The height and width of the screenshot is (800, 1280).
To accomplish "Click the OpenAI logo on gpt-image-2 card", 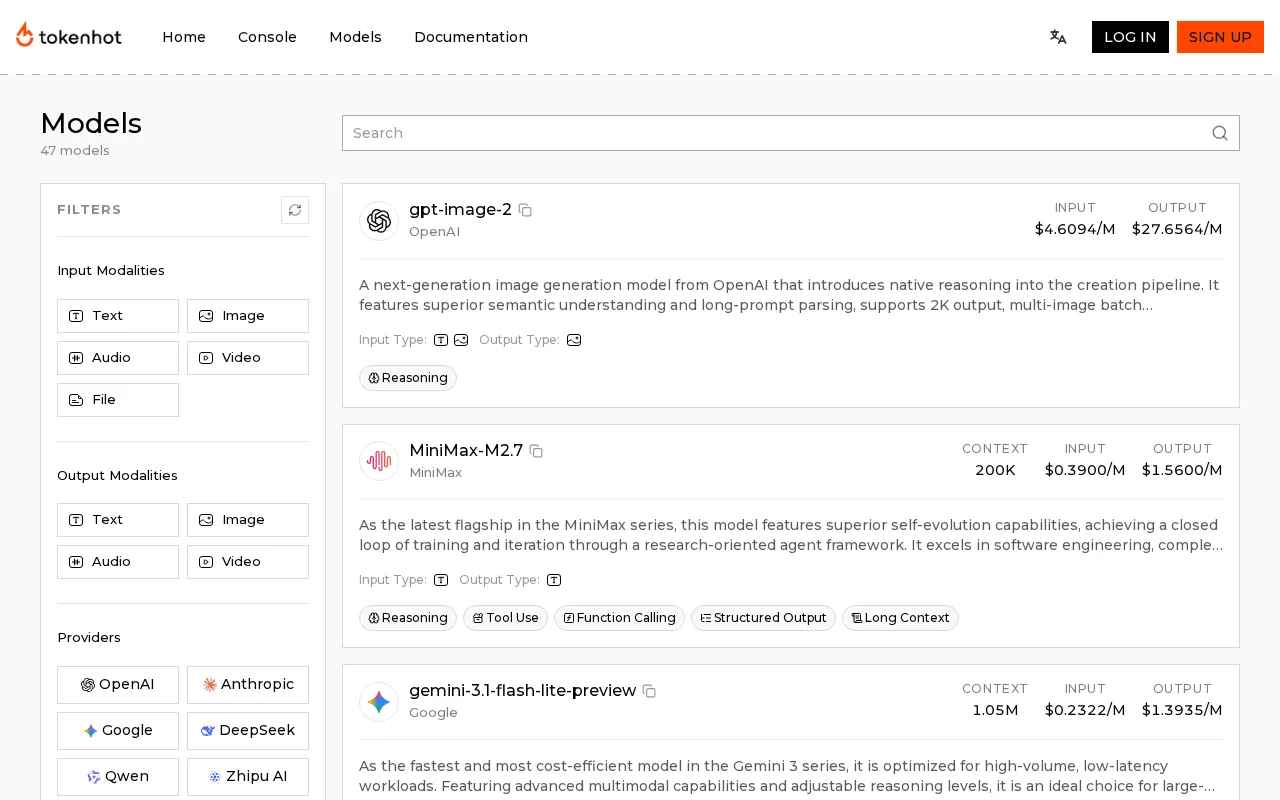I will click(x=379, y=221).
